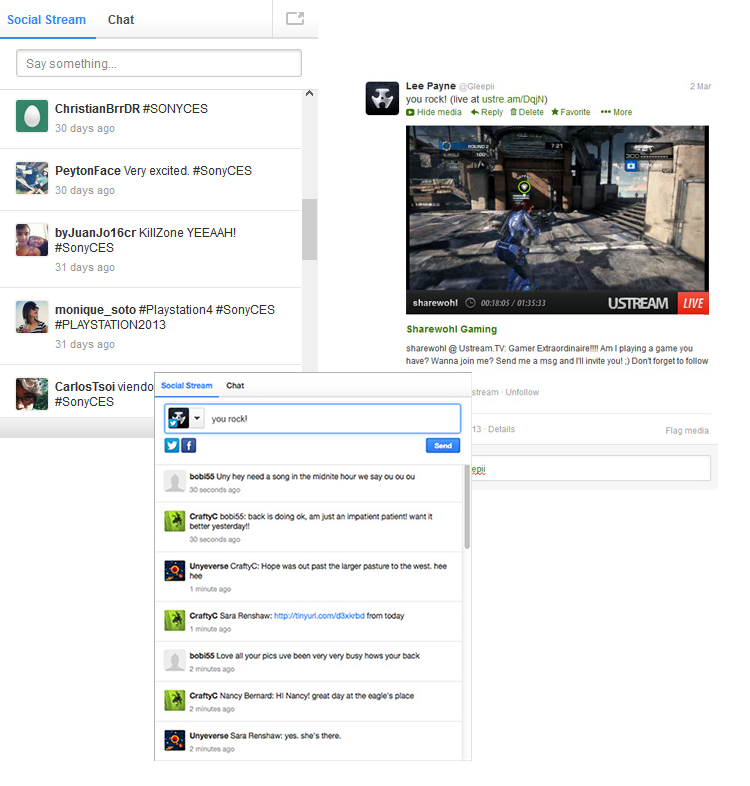Viewport: 750px width, 786px height.
Task: Open the account avatar dropdown arrow
Action: point(198,418)
